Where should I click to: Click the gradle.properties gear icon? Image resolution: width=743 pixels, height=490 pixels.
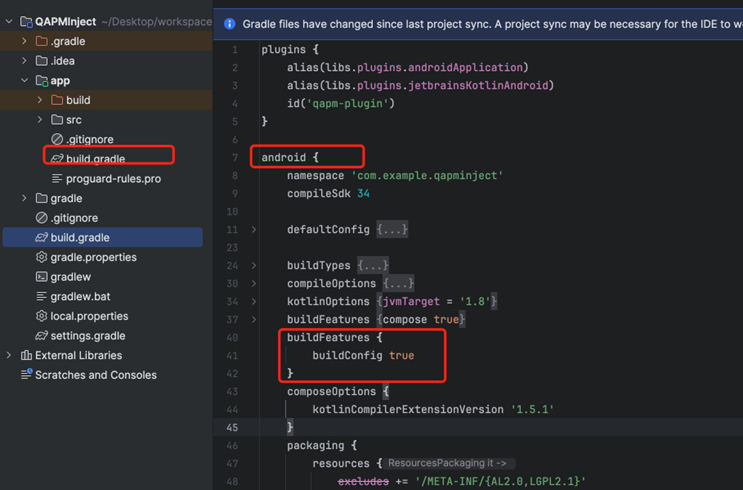click(x=41, y=257)
